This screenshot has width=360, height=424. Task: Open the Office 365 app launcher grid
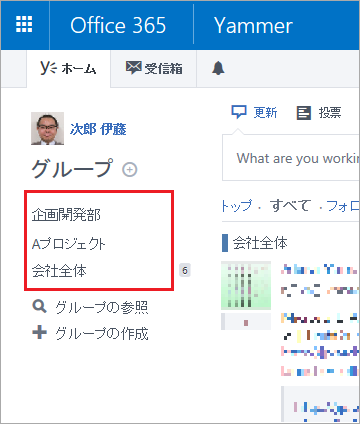[24, 25]
